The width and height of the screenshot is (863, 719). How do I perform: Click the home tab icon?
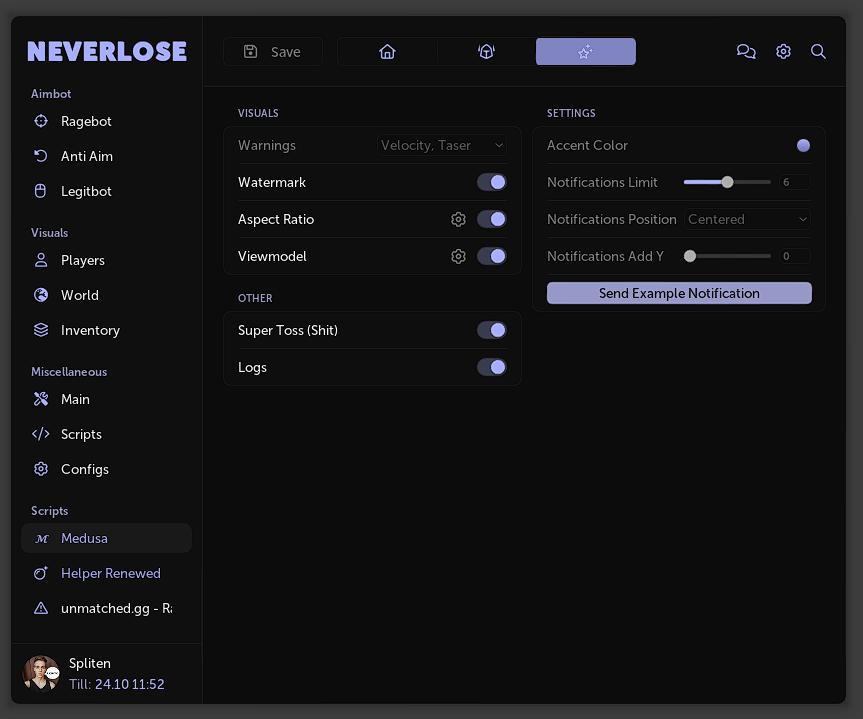(387, 52)
